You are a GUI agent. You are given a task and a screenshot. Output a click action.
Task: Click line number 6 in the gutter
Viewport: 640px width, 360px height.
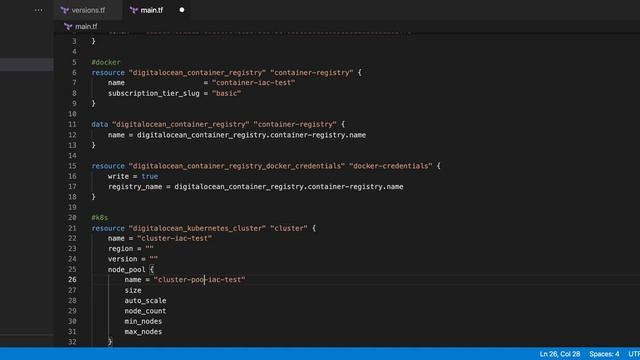pos(74,72)
